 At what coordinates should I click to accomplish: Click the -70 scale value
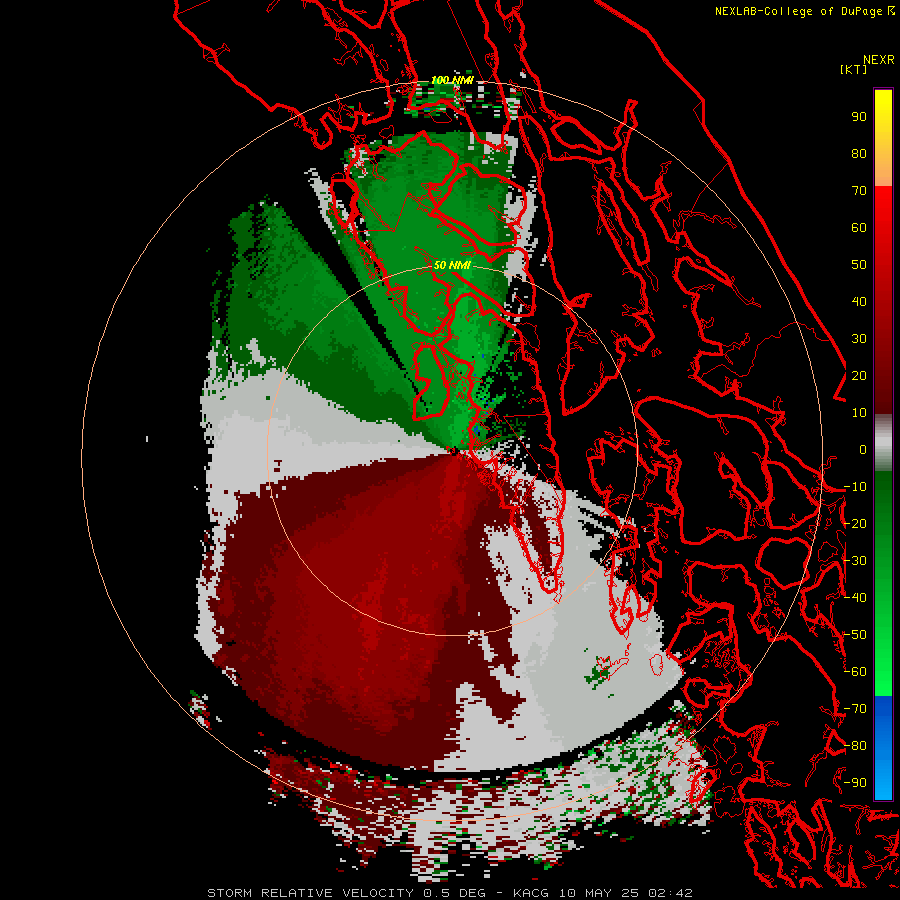coord(855,709)
